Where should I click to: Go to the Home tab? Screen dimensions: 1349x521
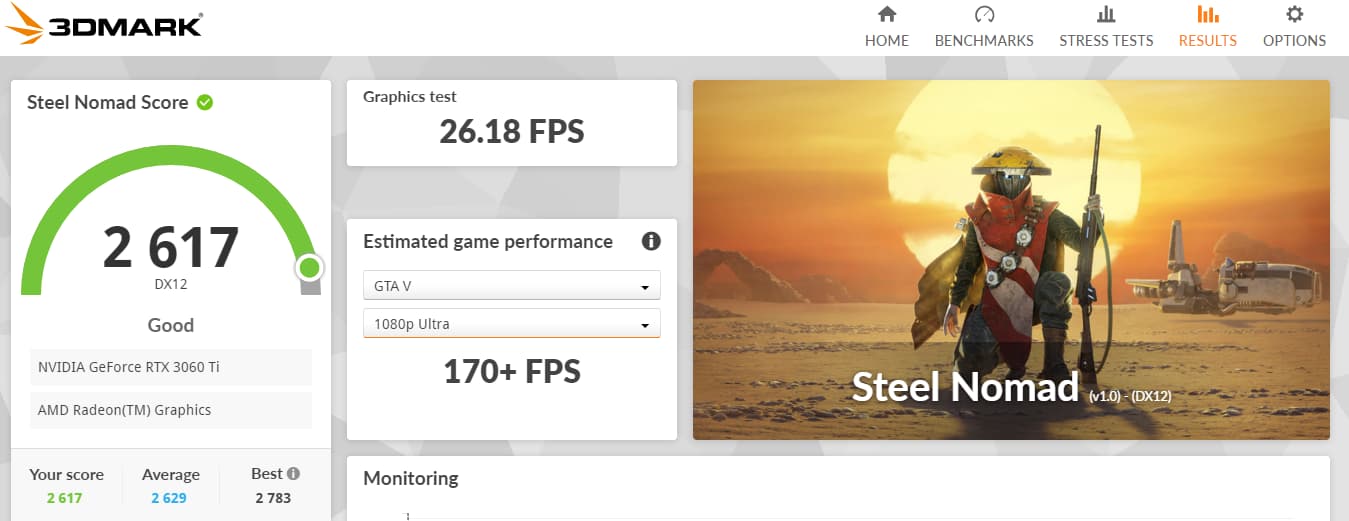886,27
